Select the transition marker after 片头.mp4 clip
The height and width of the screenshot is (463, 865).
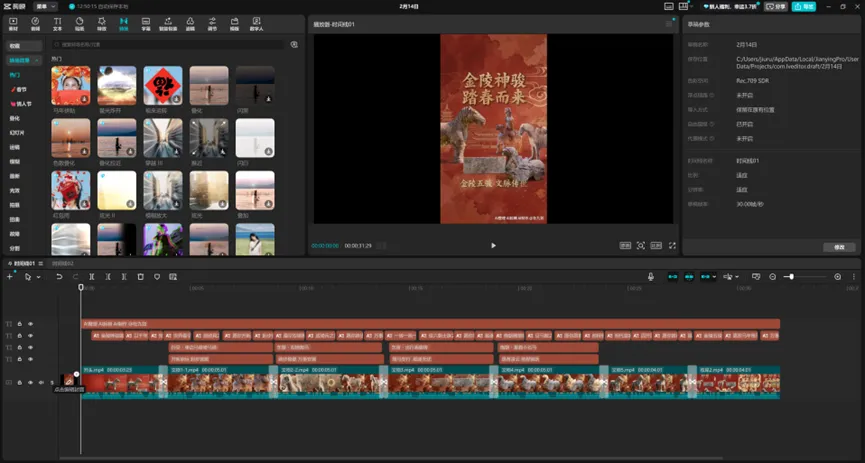163,382
